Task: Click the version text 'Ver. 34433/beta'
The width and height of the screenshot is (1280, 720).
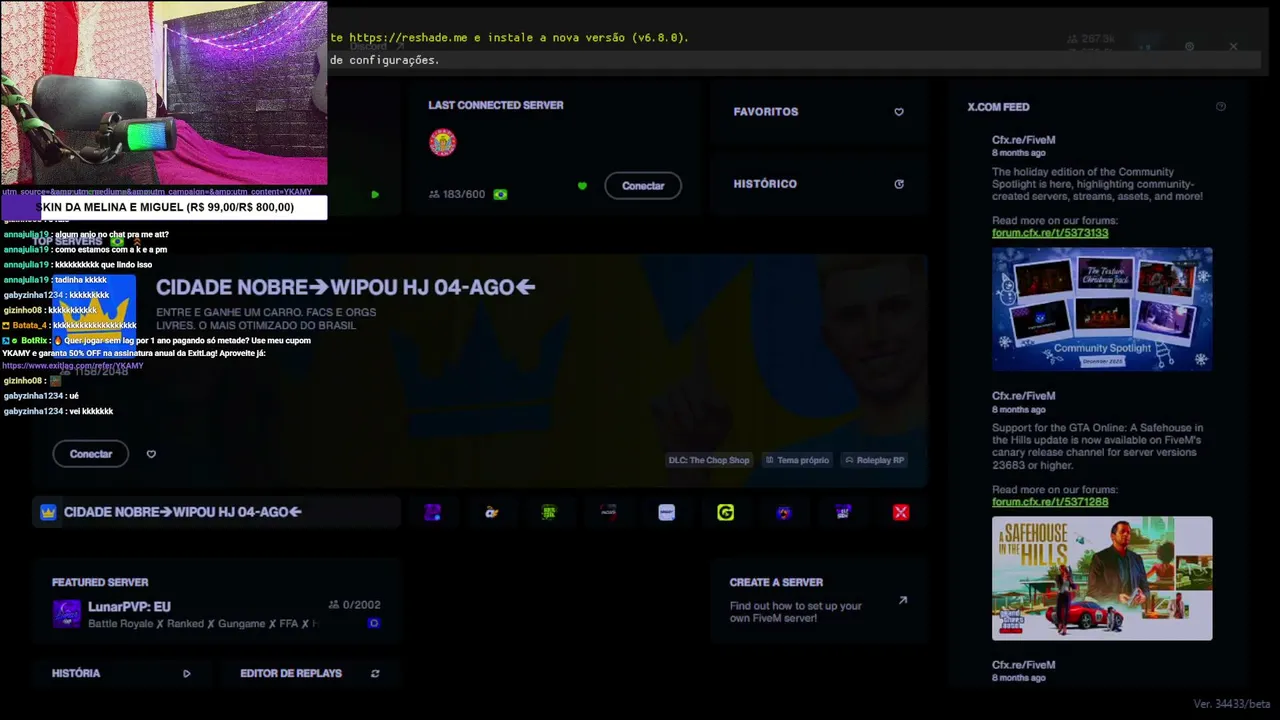Action: point(1231,704)
